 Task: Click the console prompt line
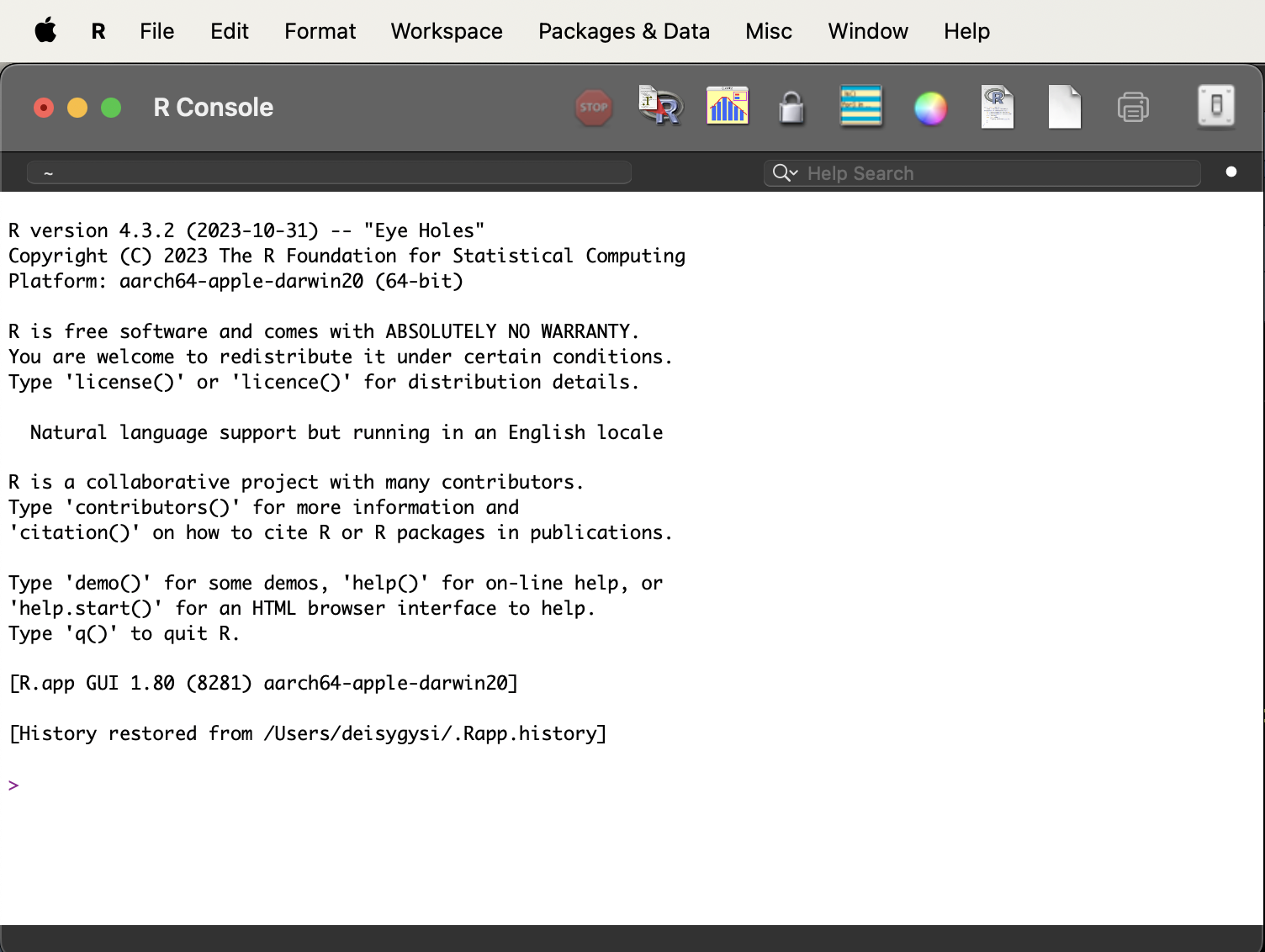tap(13, 785)
